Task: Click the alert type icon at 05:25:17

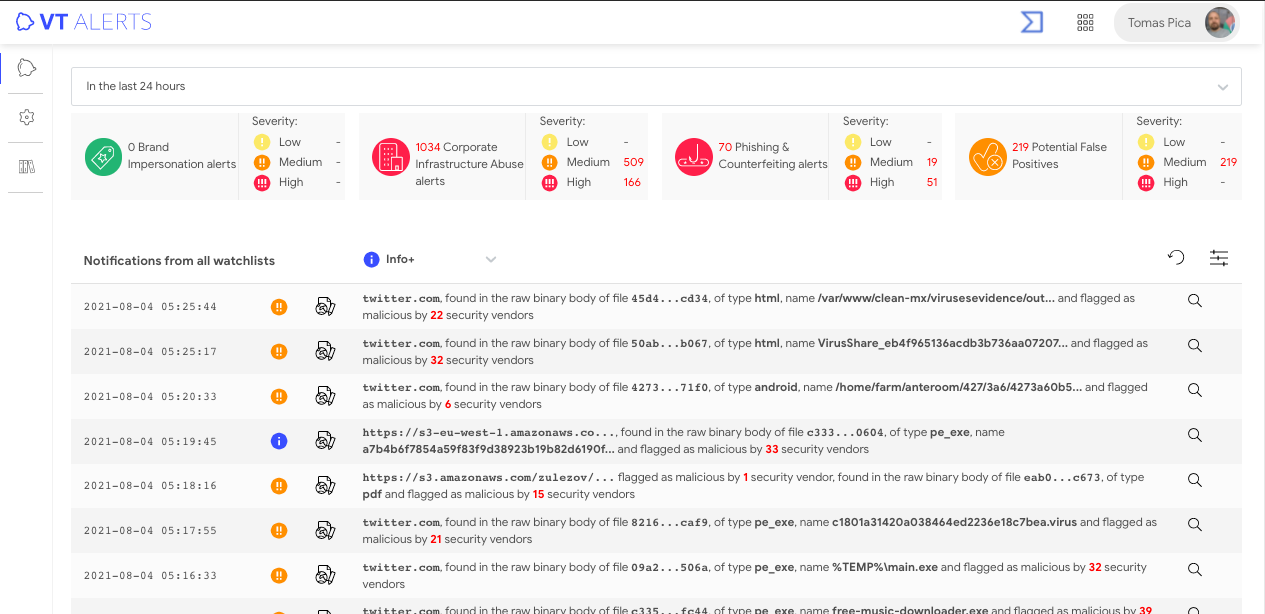Action: point(324,351)
